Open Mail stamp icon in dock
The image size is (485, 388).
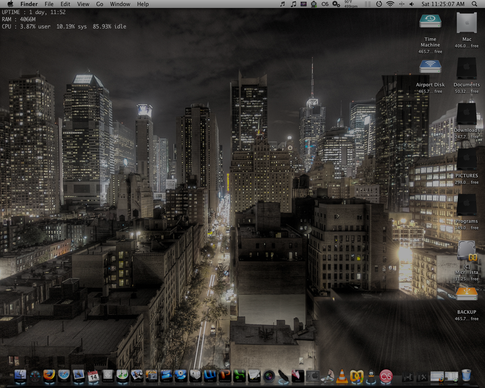pos(79,376)
